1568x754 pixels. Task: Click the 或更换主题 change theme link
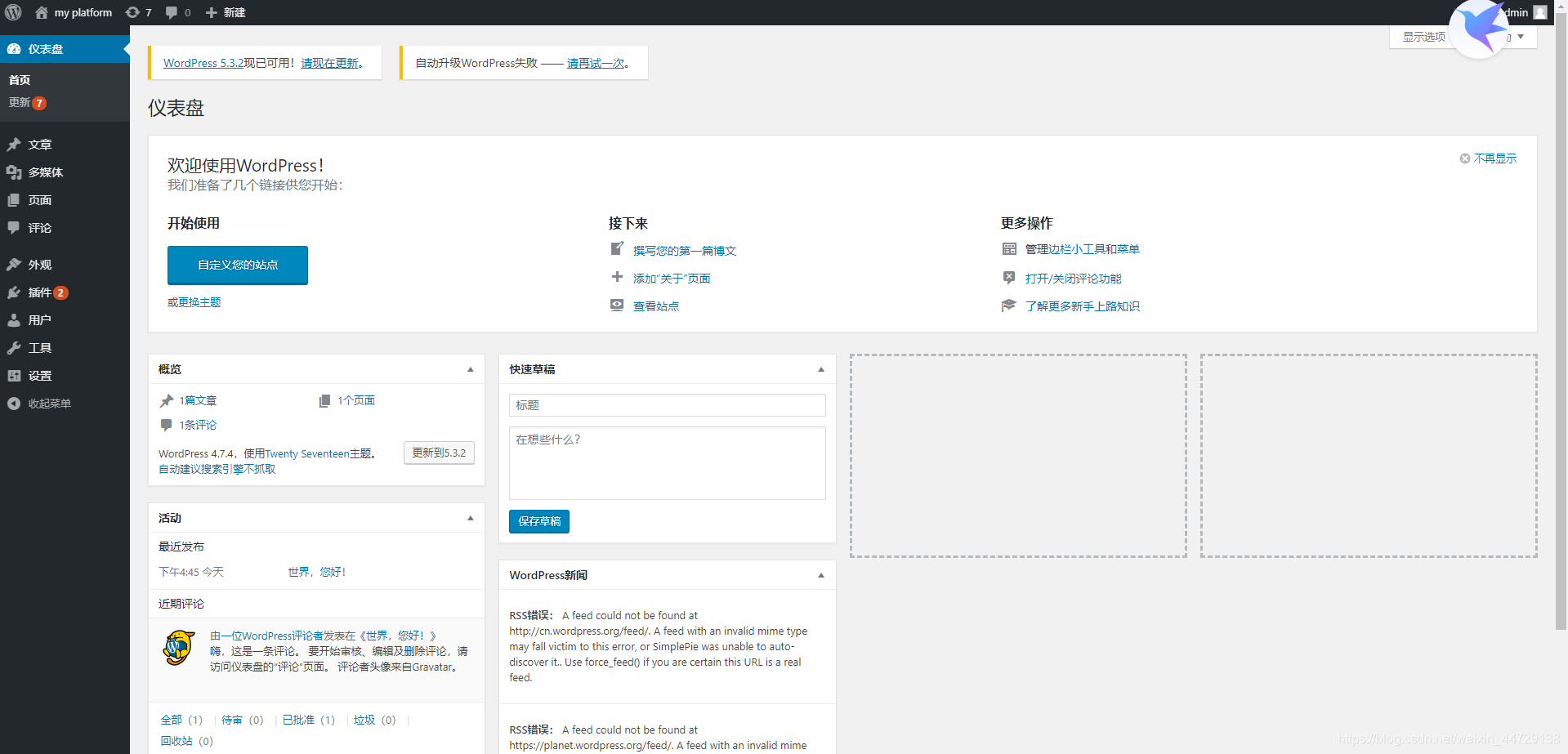tap(194, 302)
